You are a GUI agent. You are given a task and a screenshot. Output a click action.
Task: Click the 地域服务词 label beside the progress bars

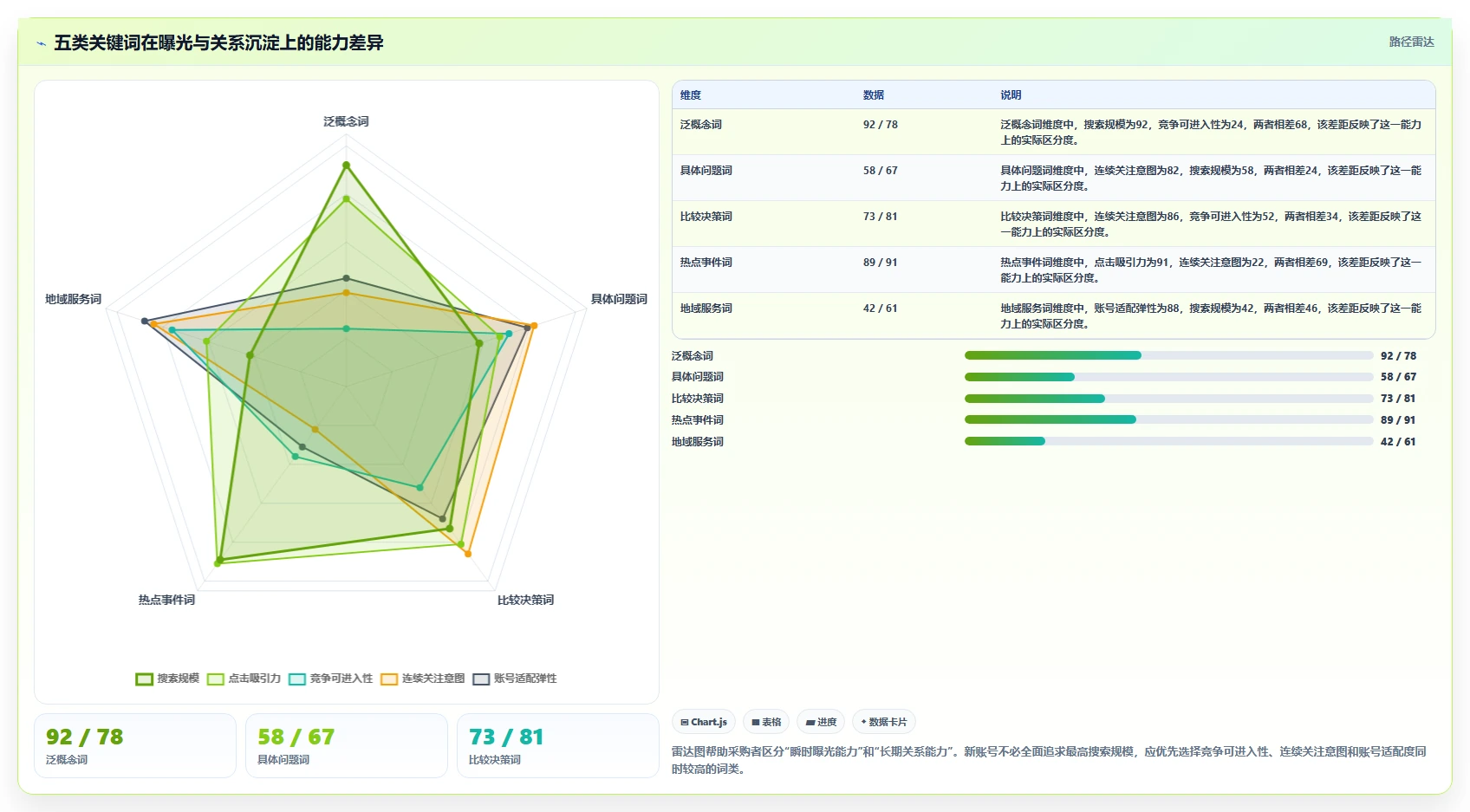click(698, 442)
